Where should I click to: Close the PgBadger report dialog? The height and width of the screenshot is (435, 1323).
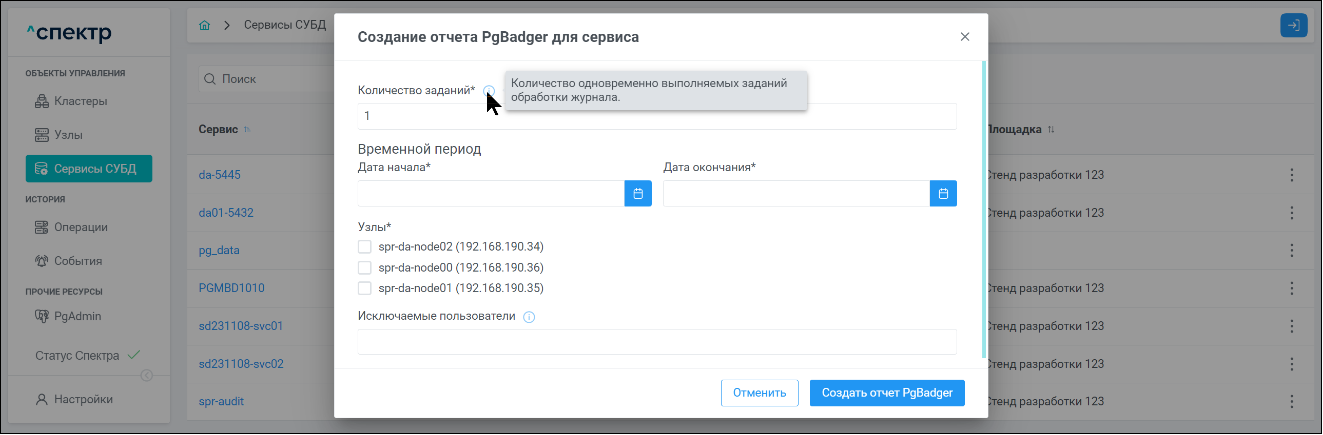tap(965, 37)
